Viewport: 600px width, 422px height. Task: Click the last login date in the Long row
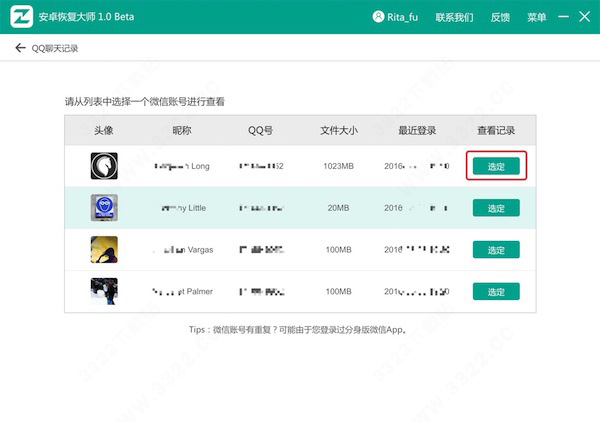[417, 166]
